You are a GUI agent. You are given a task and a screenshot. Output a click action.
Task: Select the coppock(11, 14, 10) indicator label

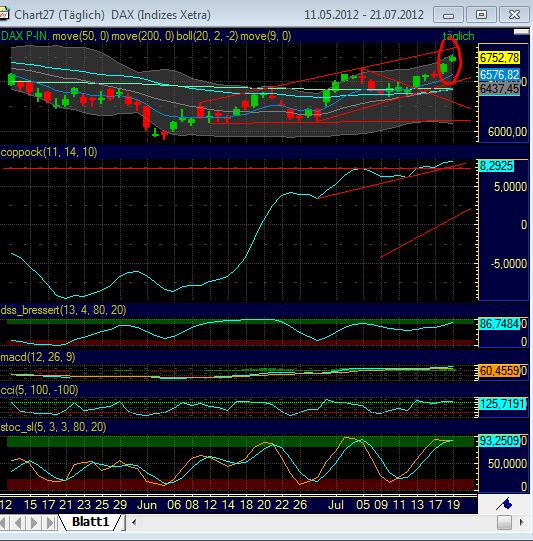pos(49,152)
